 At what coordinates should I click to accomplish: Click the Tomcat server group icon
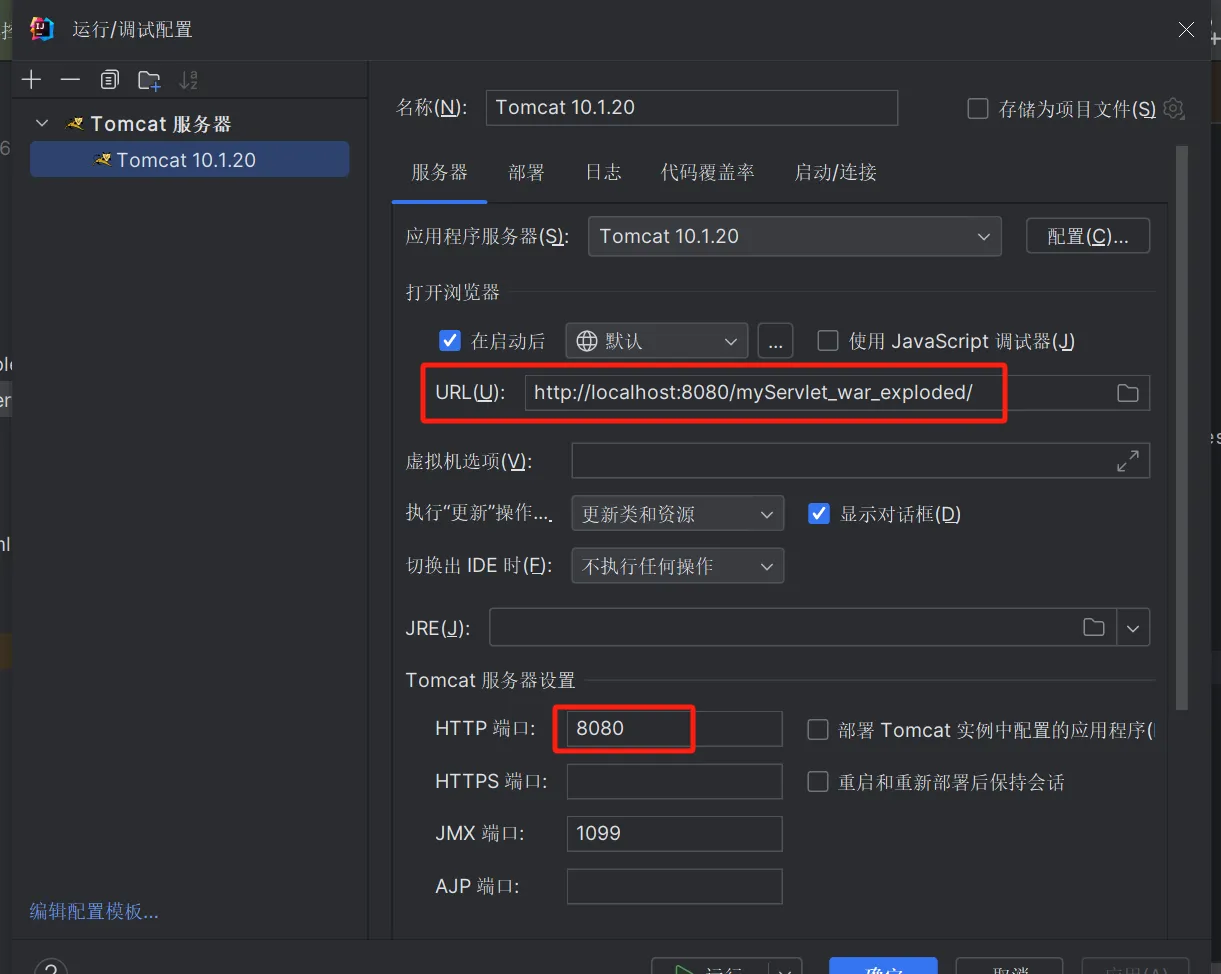(x=74, y=124)
